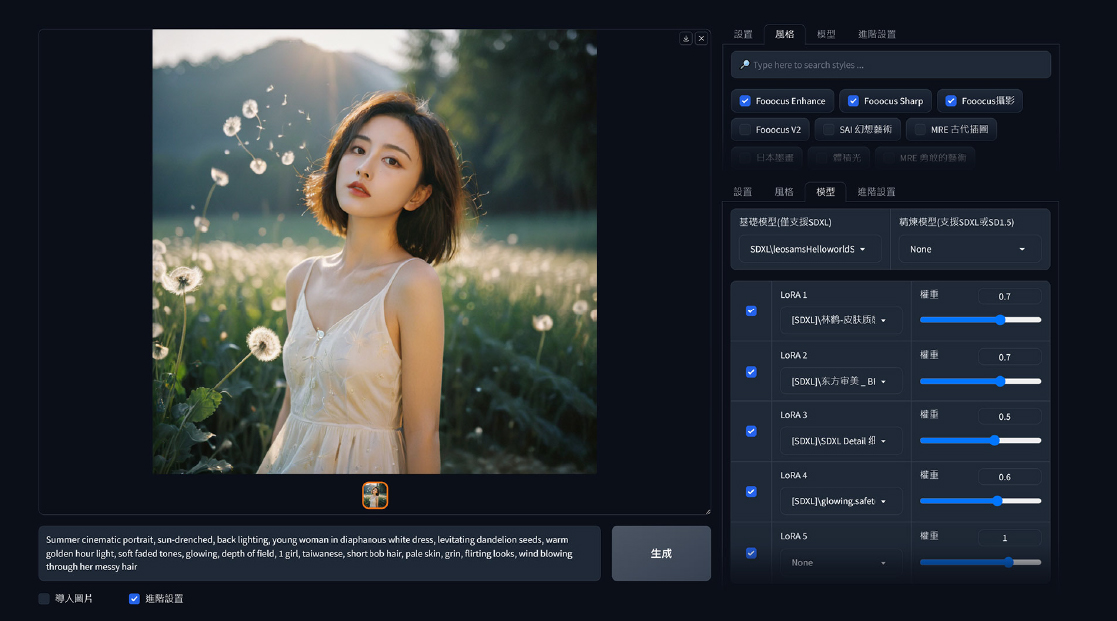
Task: Click the LoRA 1 weight value 0.7
Action: pyautogui.click(x=1009, y=296)
